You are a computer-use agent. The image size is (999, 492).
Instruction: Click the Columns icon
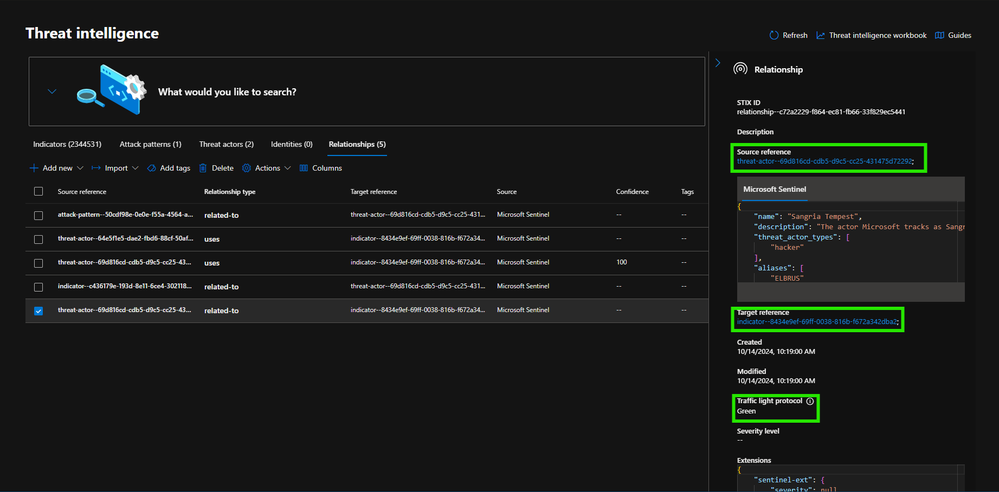pos(303,168)
